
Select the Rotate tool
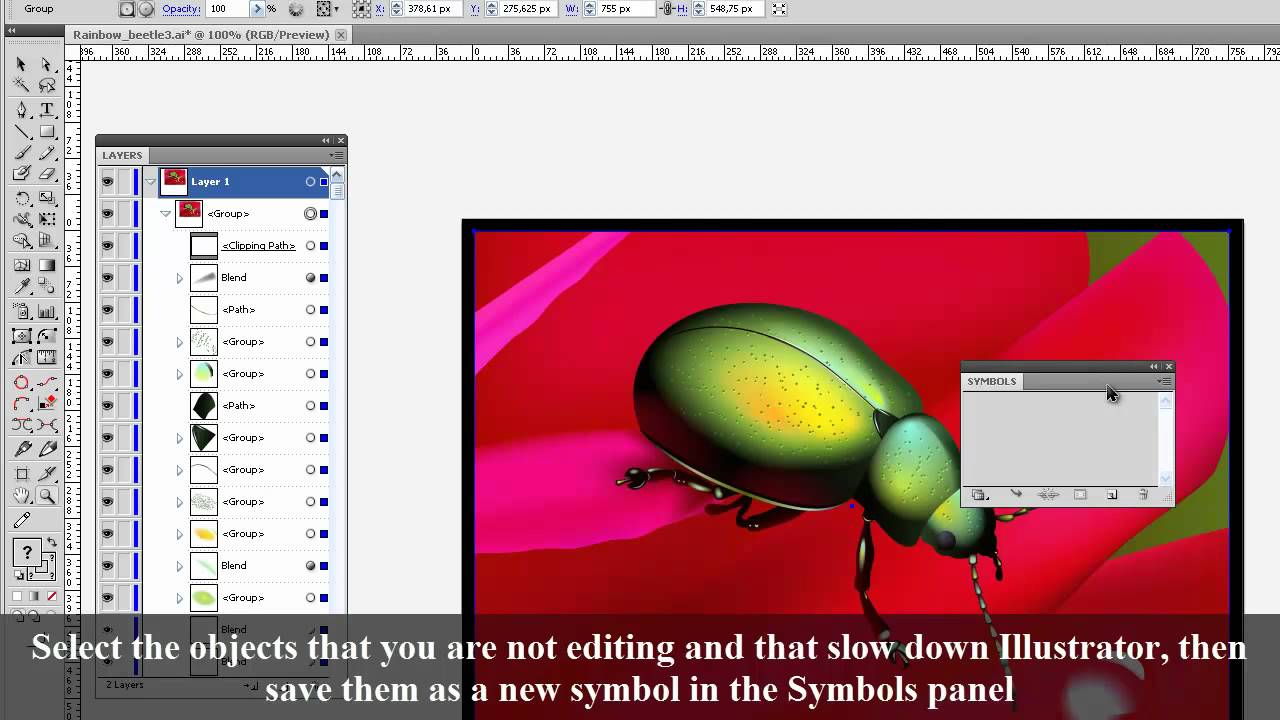(x=21, y=198)
